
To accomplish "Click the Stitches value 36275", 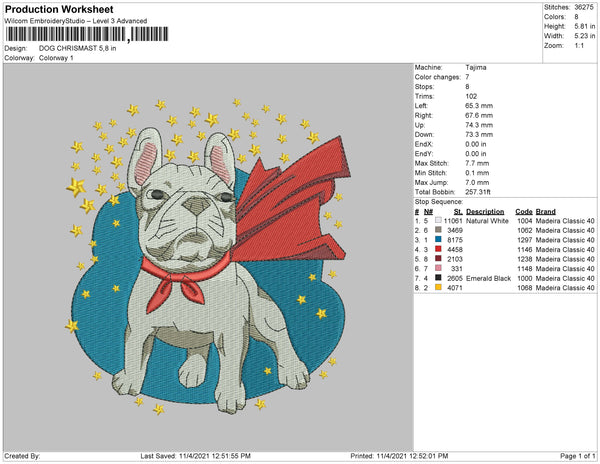I will pos(584,7).
